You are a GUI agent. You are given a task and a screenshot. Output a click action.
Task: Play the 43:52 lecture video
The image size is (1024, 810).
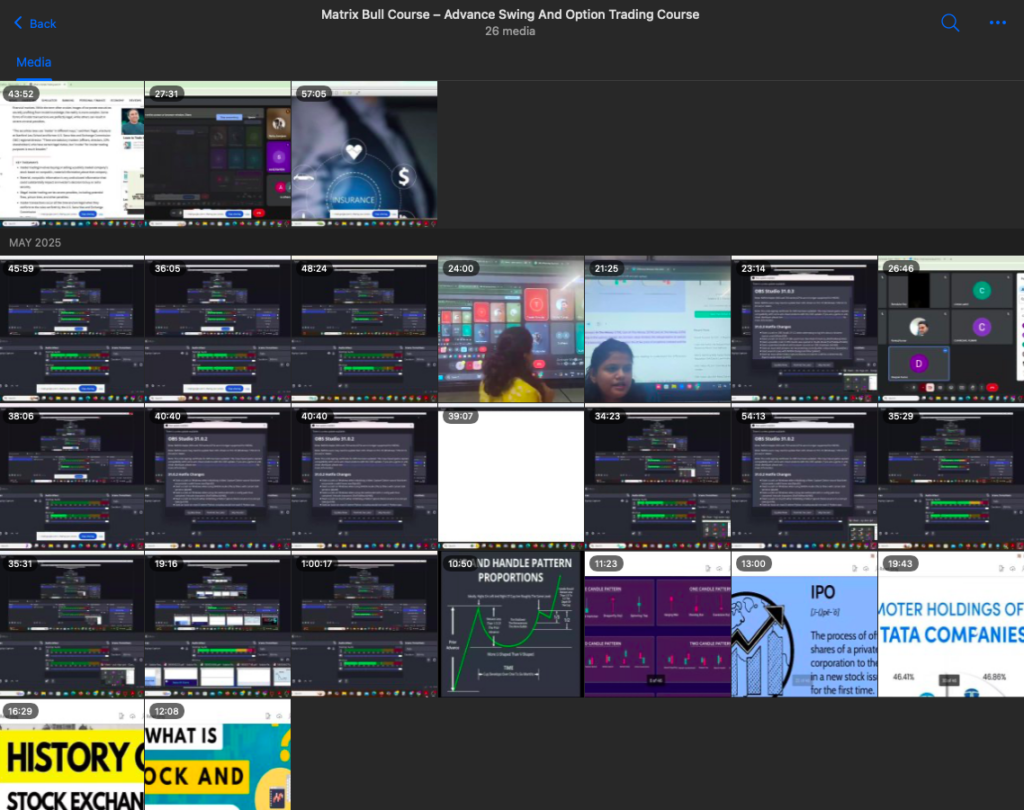(72, 152)
